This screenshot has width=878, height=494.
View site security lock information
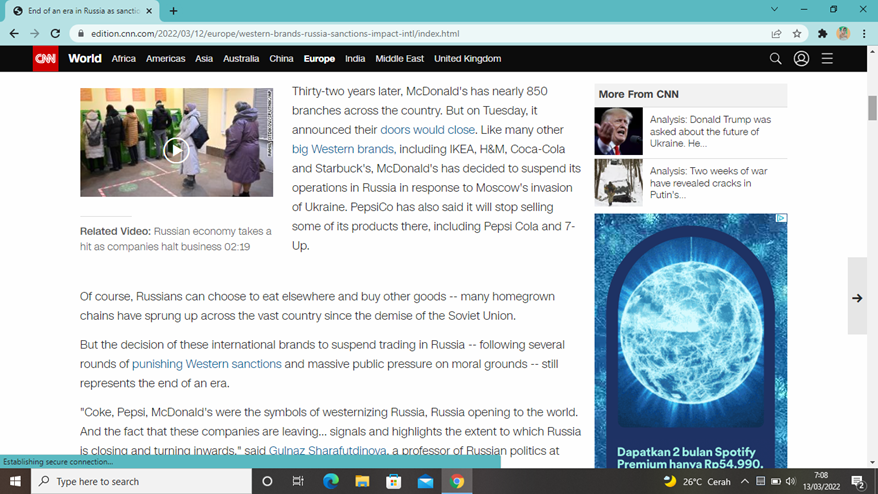coord(81,34)
